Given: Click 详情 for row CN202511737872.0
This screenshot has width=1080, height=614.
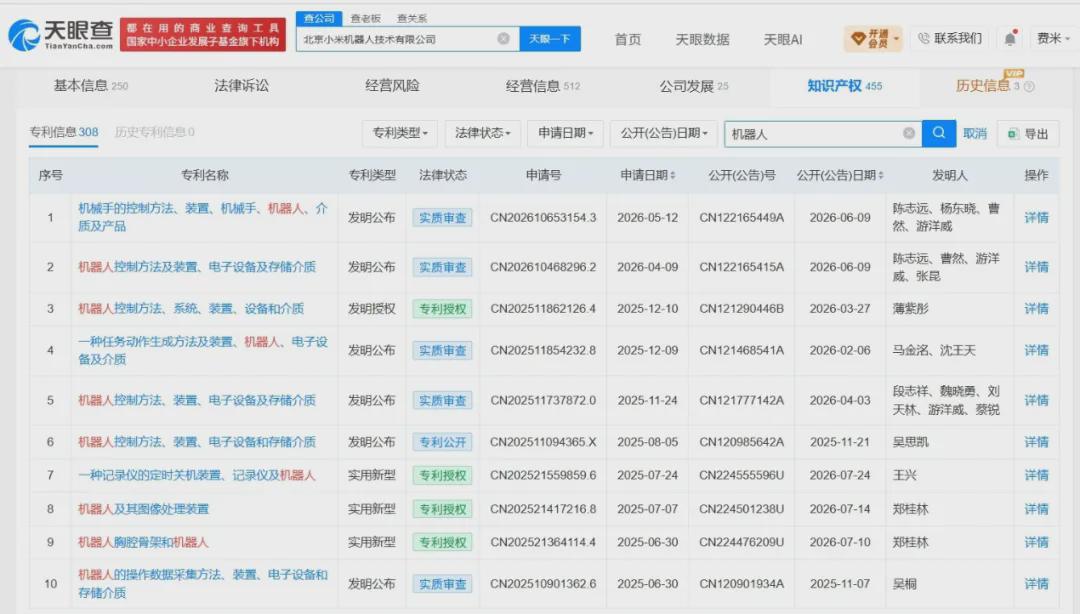Looking at the screenshot, I should click(x=1036, y=400).
